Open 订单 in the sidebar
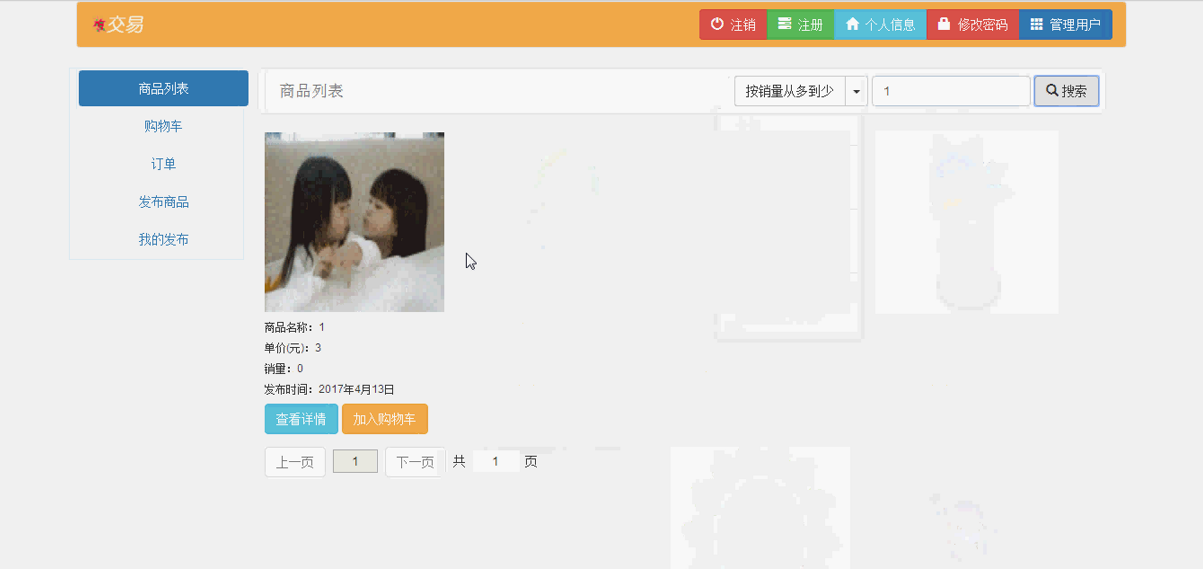The width and height of the screenshot is (1203, 569). [163, 164]
